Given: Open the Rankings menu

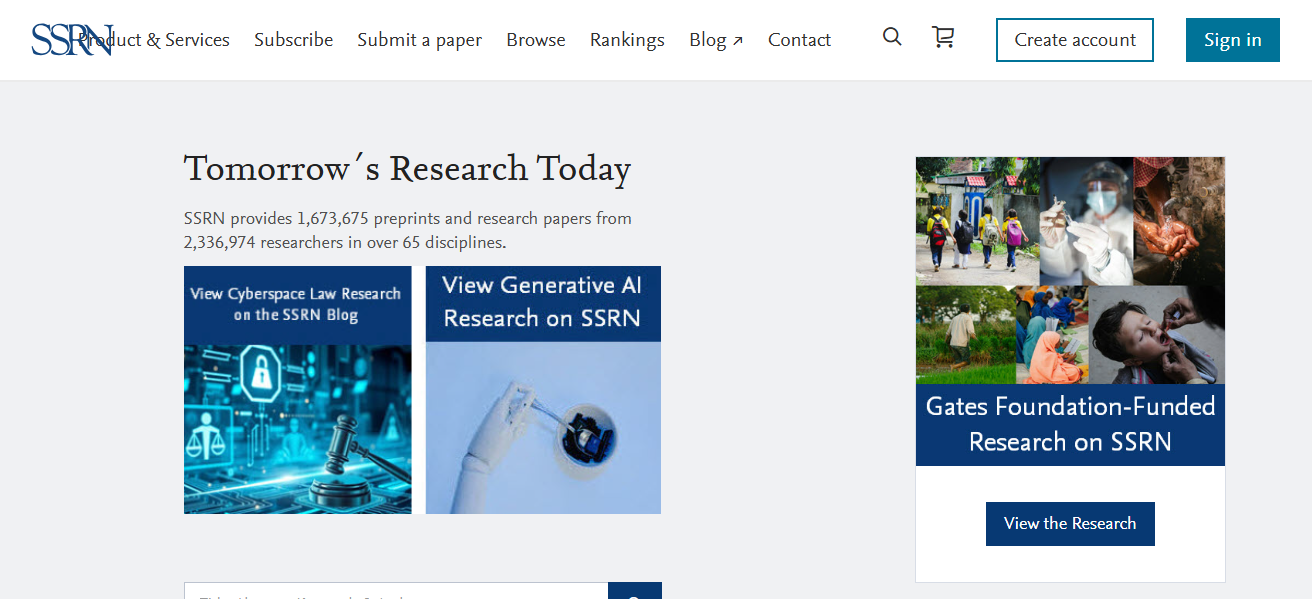Looking at the screenshot, I should click(627, 40).
